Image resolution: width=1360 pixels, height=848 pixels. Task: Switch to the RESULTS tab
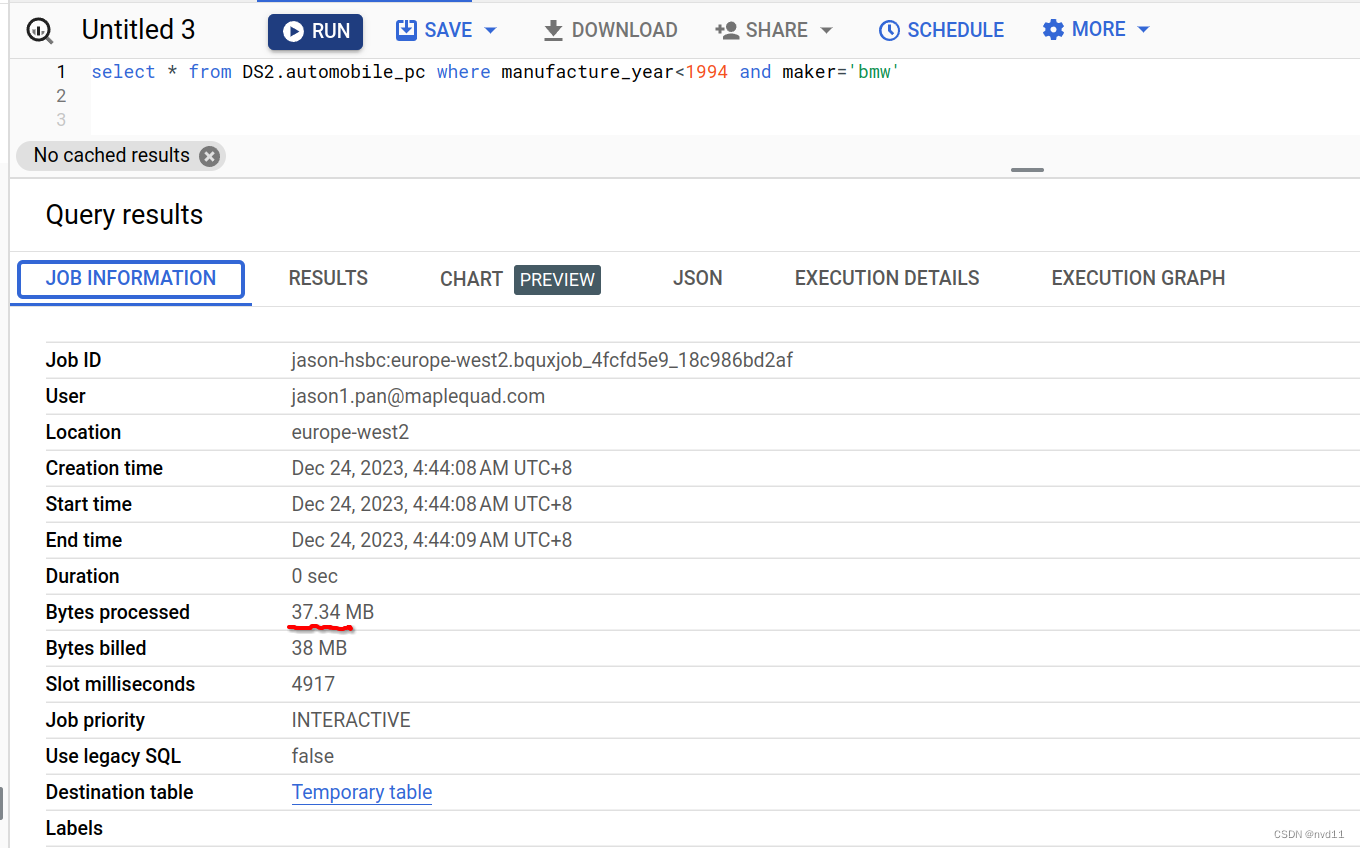[328, 279]
